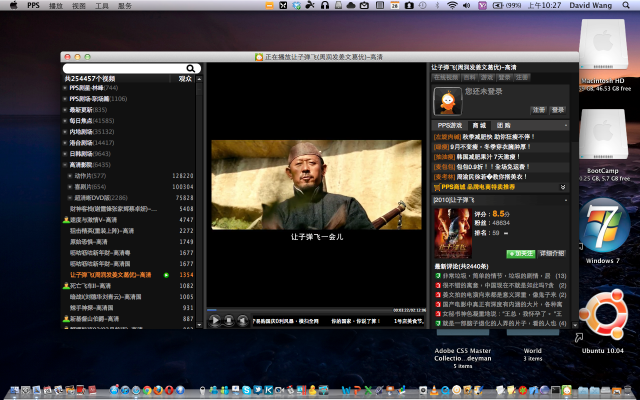This screenshot has height=400, width=640.
Task: Select the list item with 2272 viewers
Action: 129,231
